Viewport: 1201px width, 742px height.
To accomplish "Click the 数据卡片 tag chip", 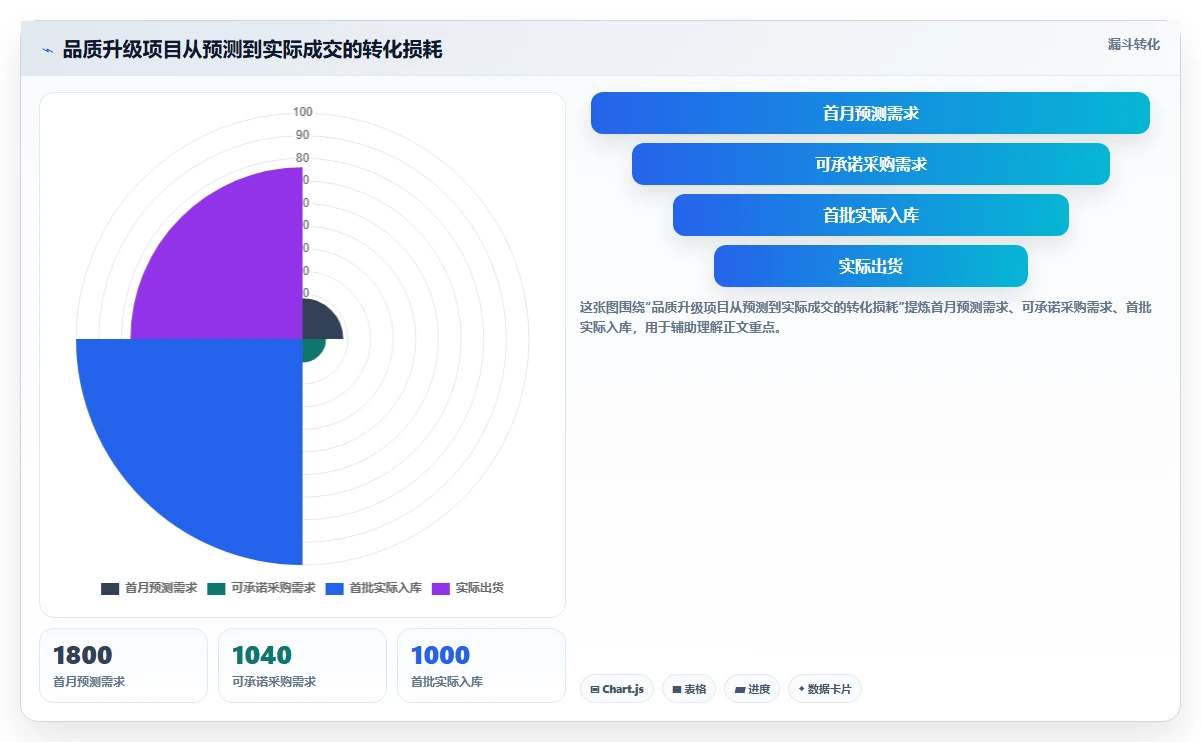I will tap(825, 689).
